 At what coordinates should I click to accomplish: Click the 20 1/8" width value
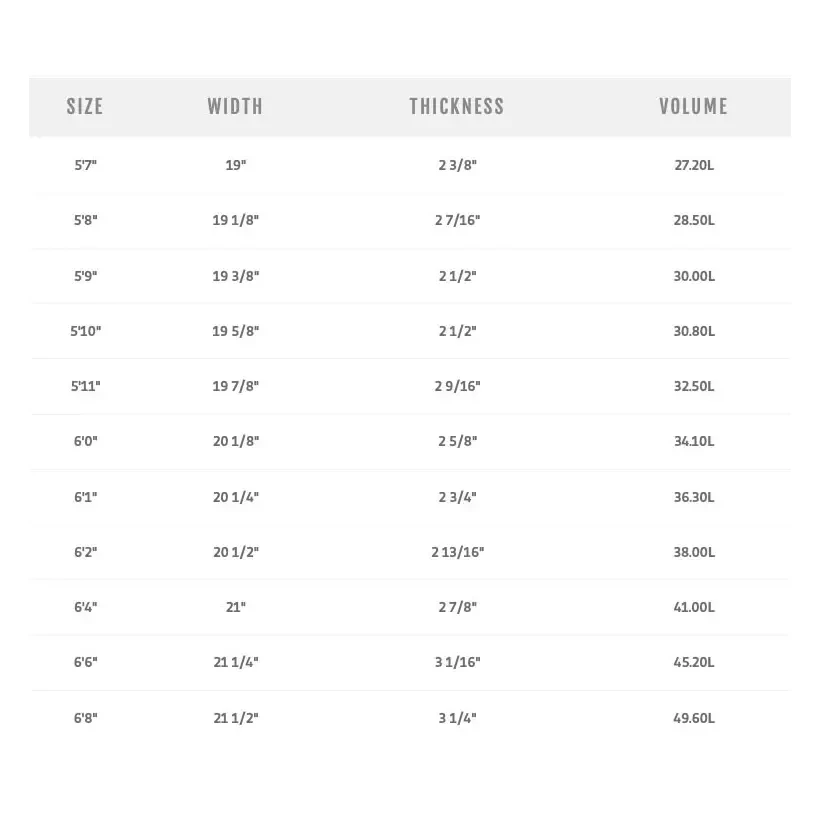point(236,441)
